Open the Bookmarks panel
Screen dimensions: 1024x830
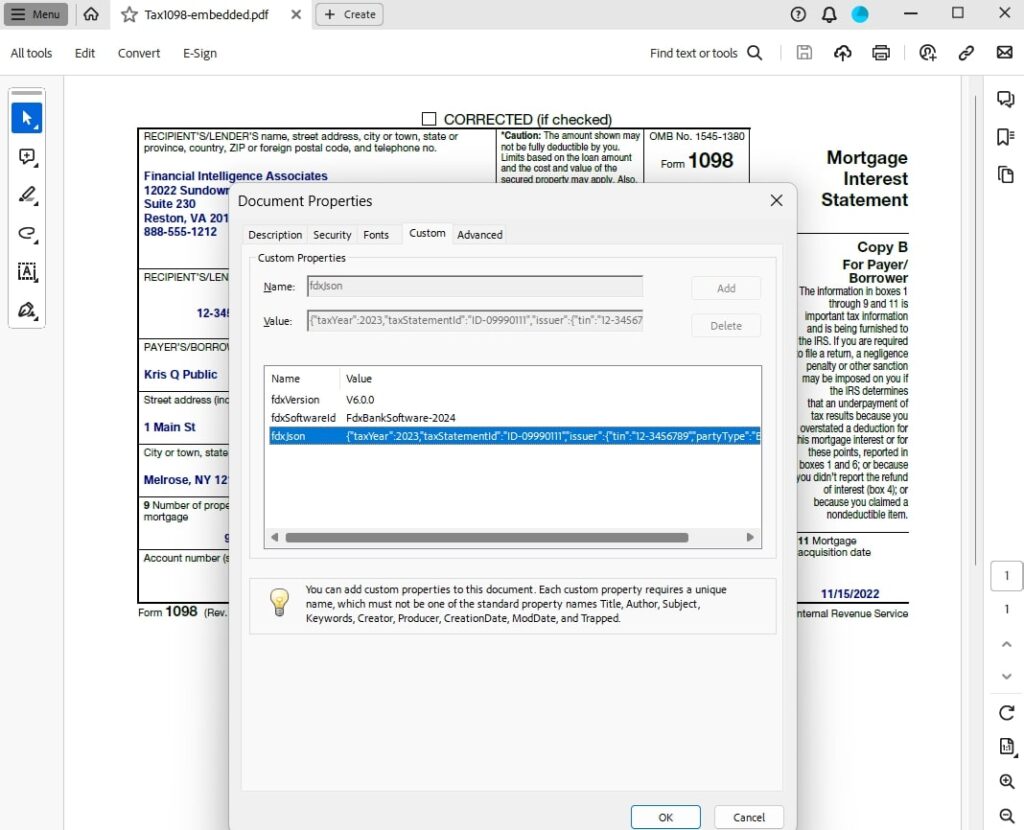(1005, 136)
